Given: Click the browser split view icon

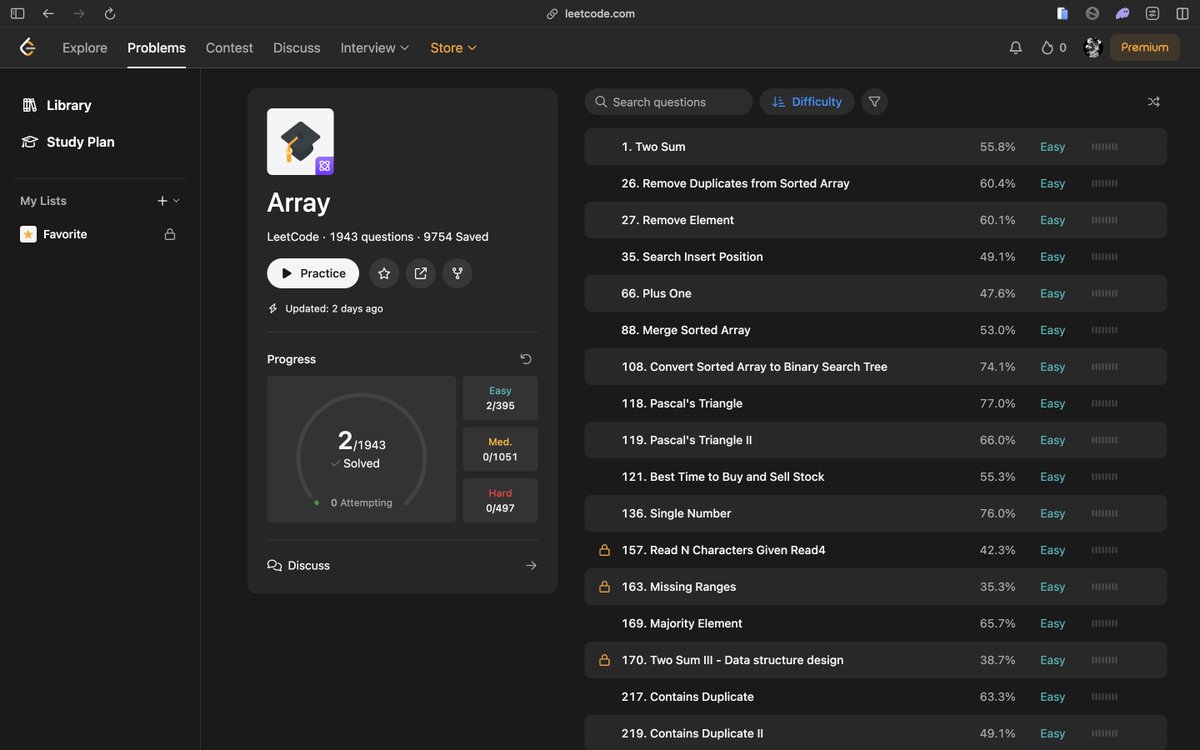Looking at the screenshot, I should pos(1183,14).
